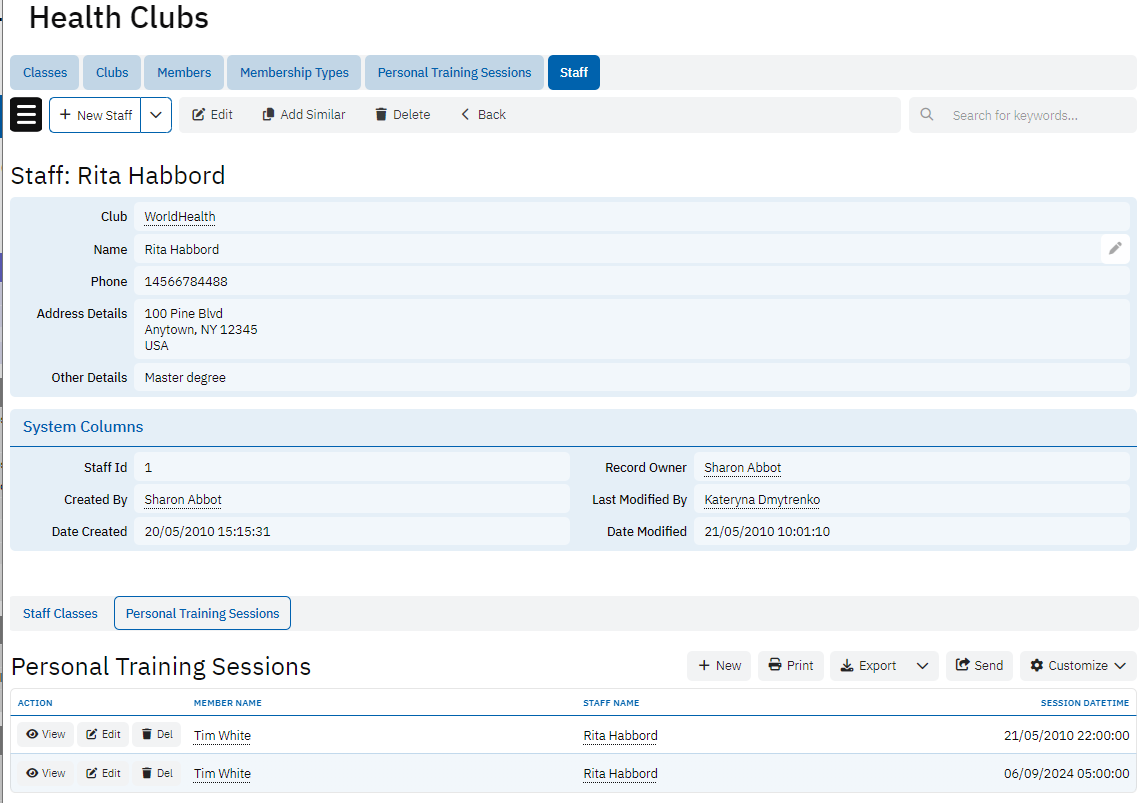Switch to the Members tab
Image resolution: width=1142 pixels, height=803 pixels.
pyautogui.click(x=184, y=73)
